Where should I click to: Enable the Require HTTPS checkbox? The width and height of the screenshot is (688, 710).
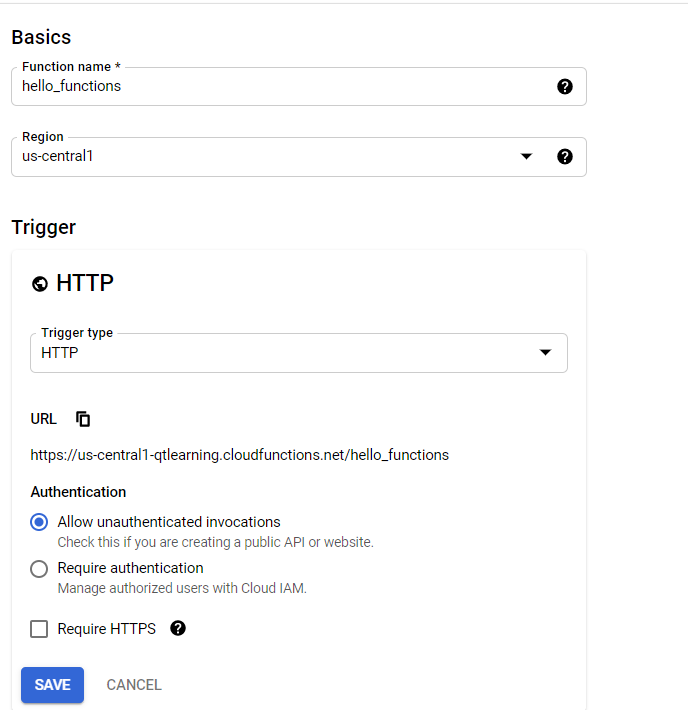tap(39, 629)
